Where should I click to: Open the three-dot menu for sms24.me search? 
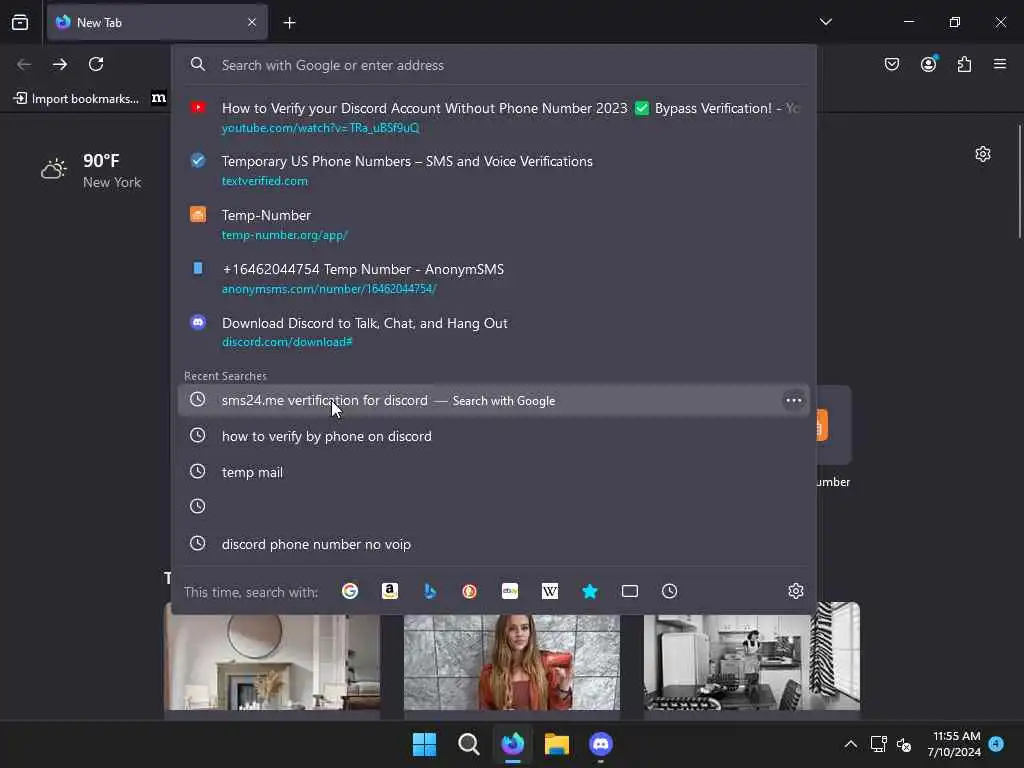coord(793,400)
